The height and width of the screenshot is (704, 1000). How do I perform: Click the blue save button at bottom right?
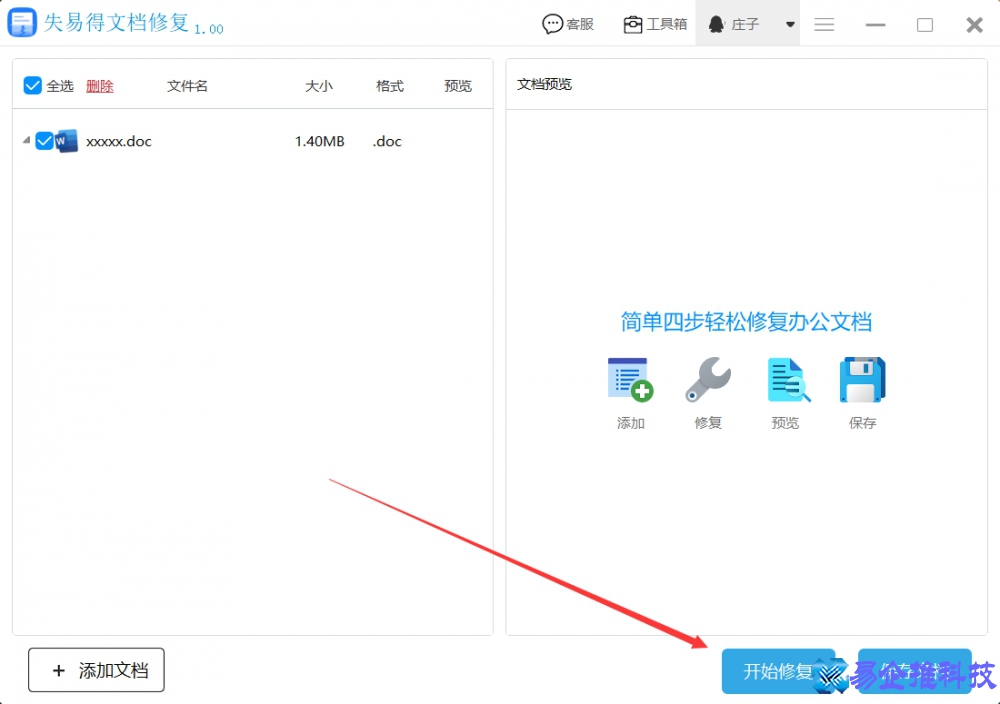pyautogui.click(x=914, y=671)
